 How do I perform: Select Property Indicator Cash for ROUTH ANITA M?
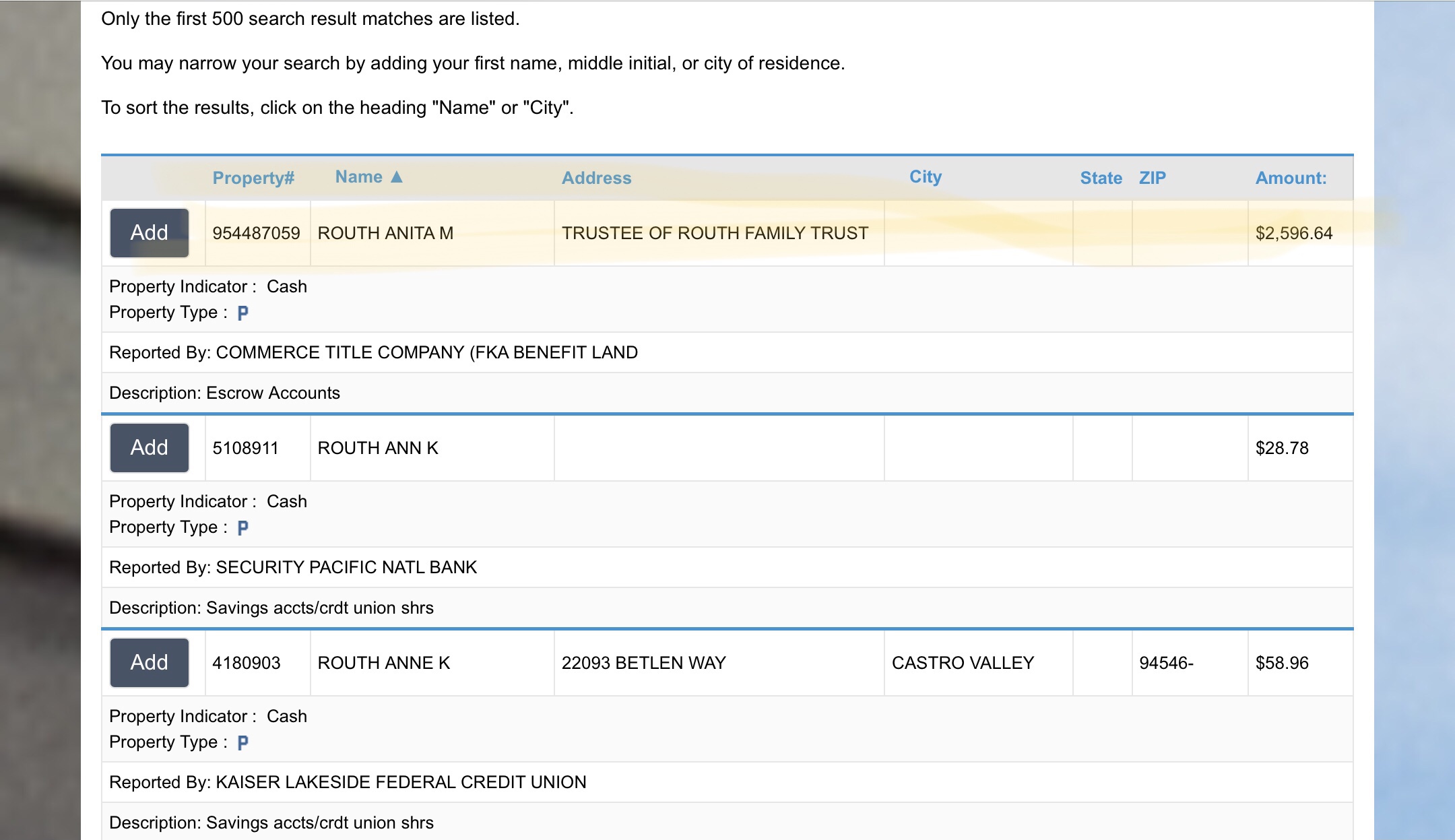[208, 286]
